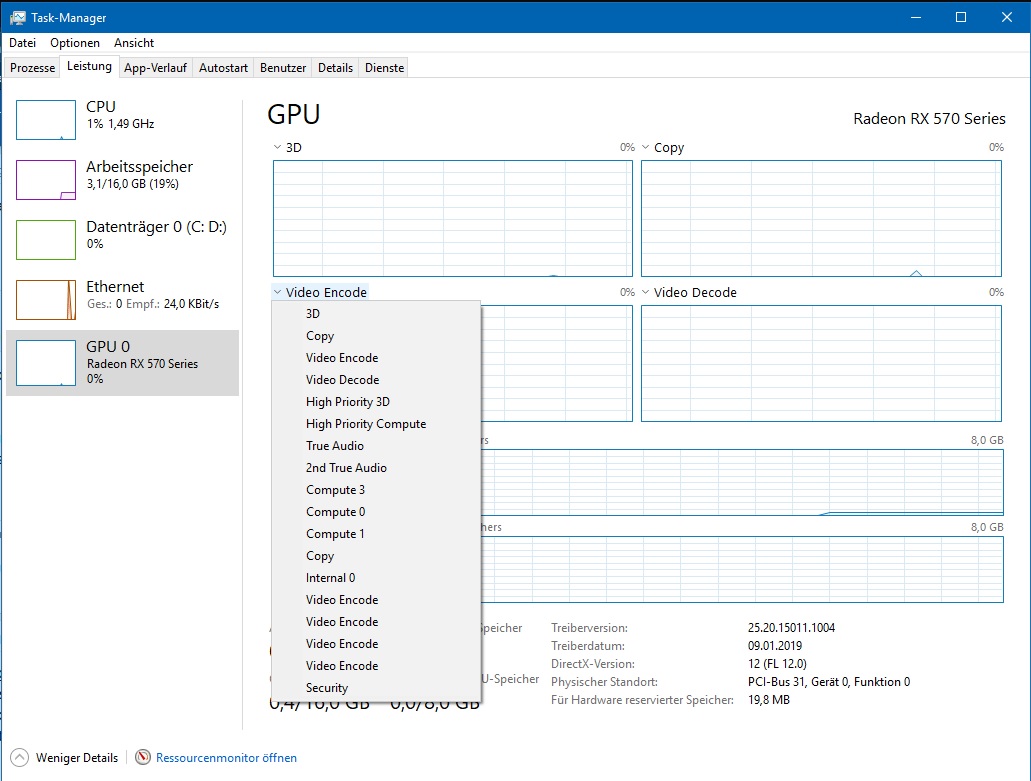Choose Compute 3 in the engine list
Image resolution: width=1031 pixels, height=781 pixels.
point(376,490)
